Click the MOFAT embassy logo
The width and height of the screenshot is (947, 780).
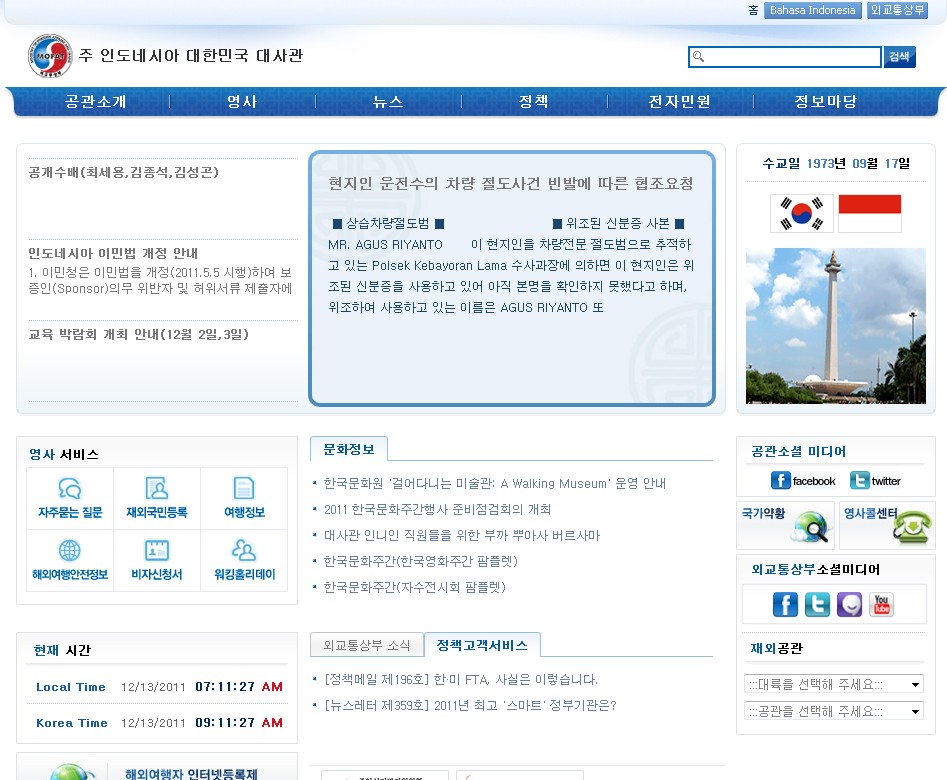(x=50, y=56)
